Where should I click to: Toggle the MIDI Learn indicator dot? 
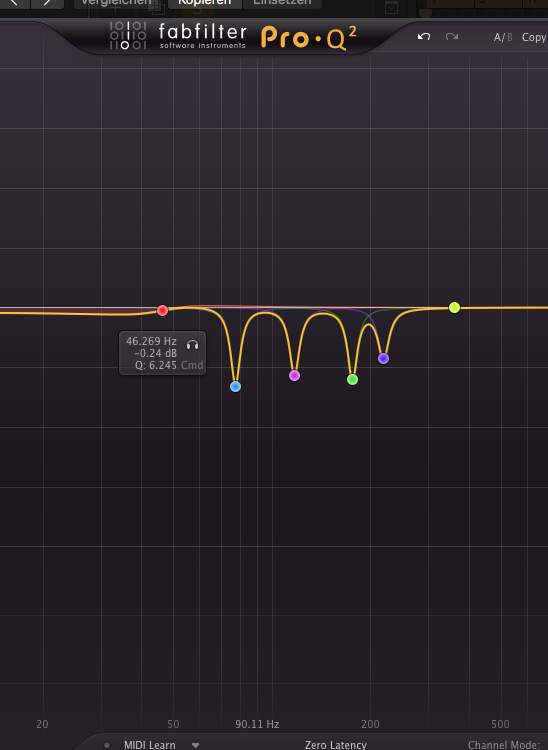pyautogui.click(x=107, y=745)
